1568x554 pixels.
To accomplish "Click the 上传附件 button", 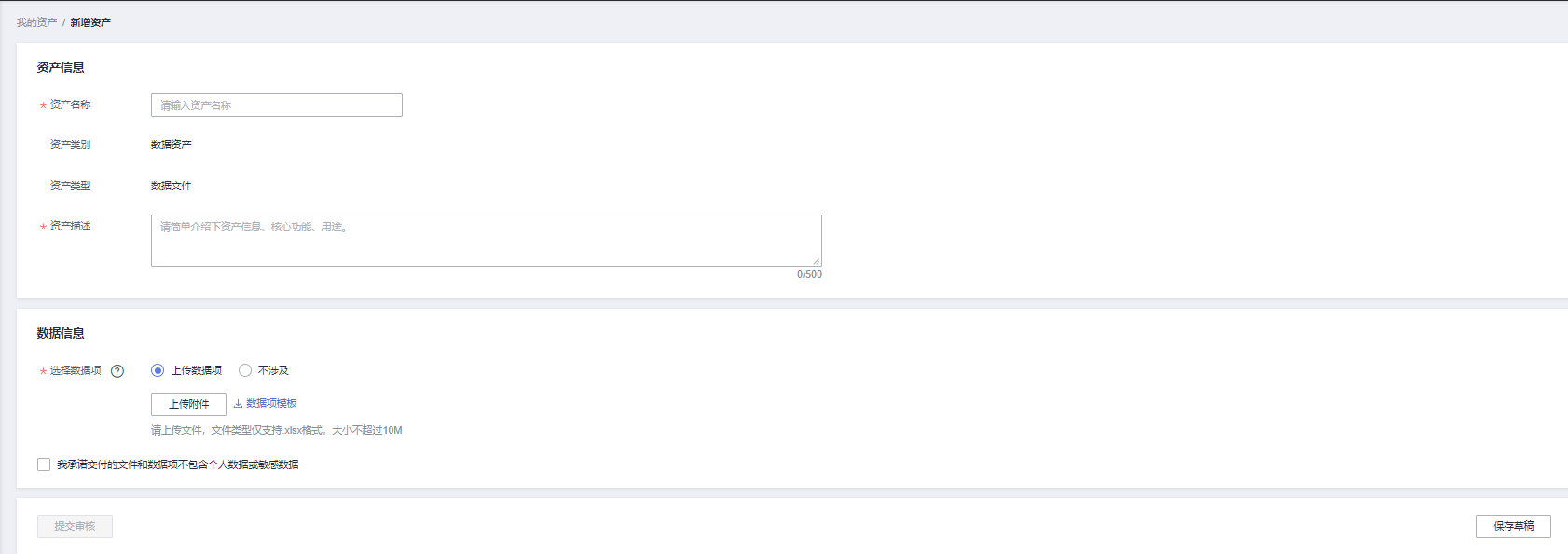I will [188, 404].
